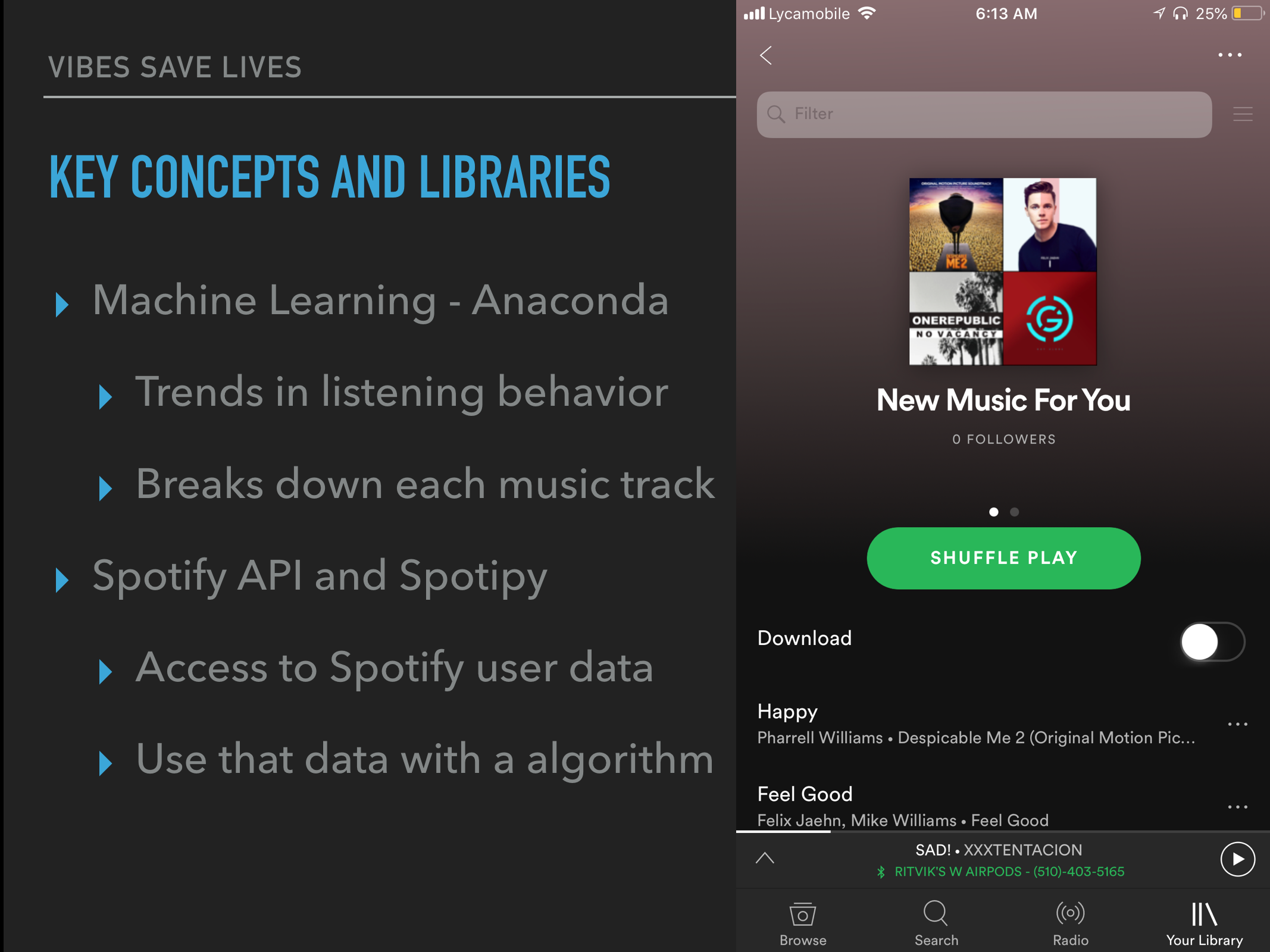Image resolution: width=1270 pixels, height=952 pixels.
Task: Go back using the top-left chevron
Action: [x=766, y=55]
